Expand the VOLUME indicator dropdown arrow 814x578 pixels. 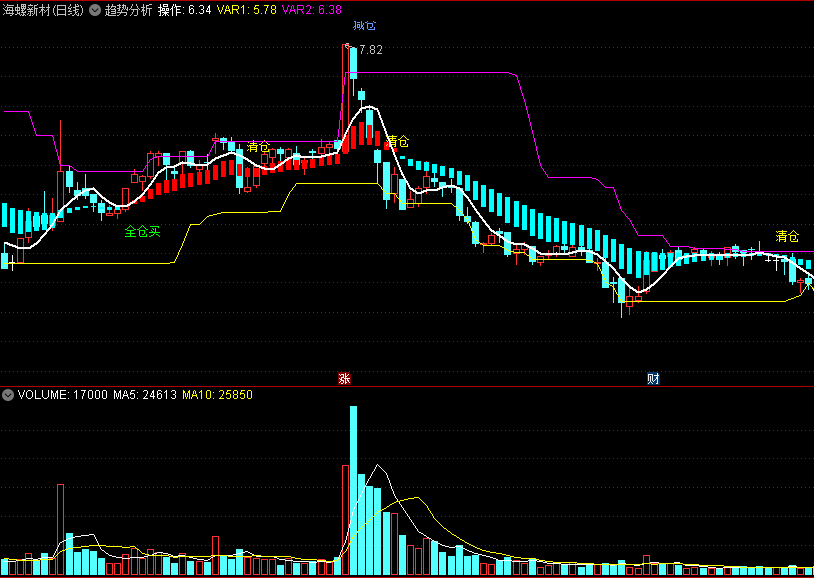coord(7,395)
